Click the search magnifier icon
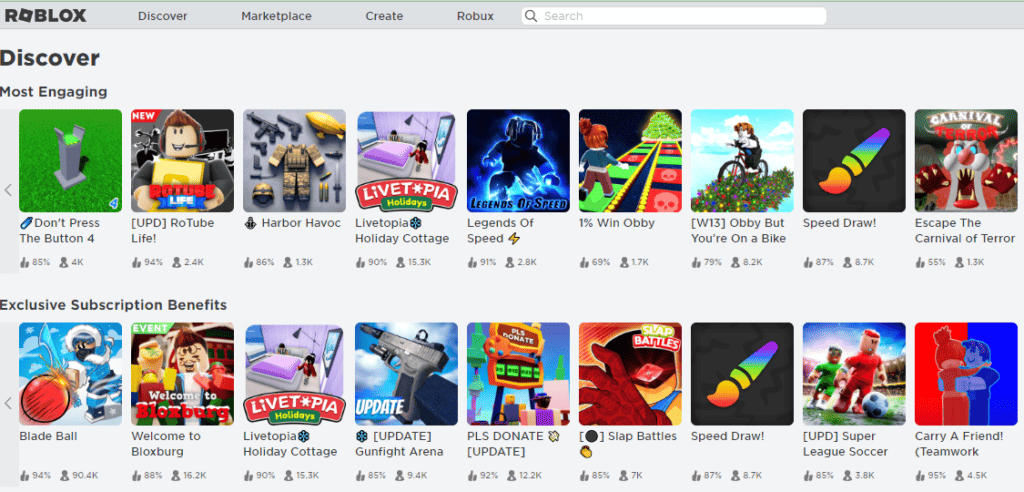Image resolution: width=1024 pixels, height=492 pixels. tap(531, 16)
